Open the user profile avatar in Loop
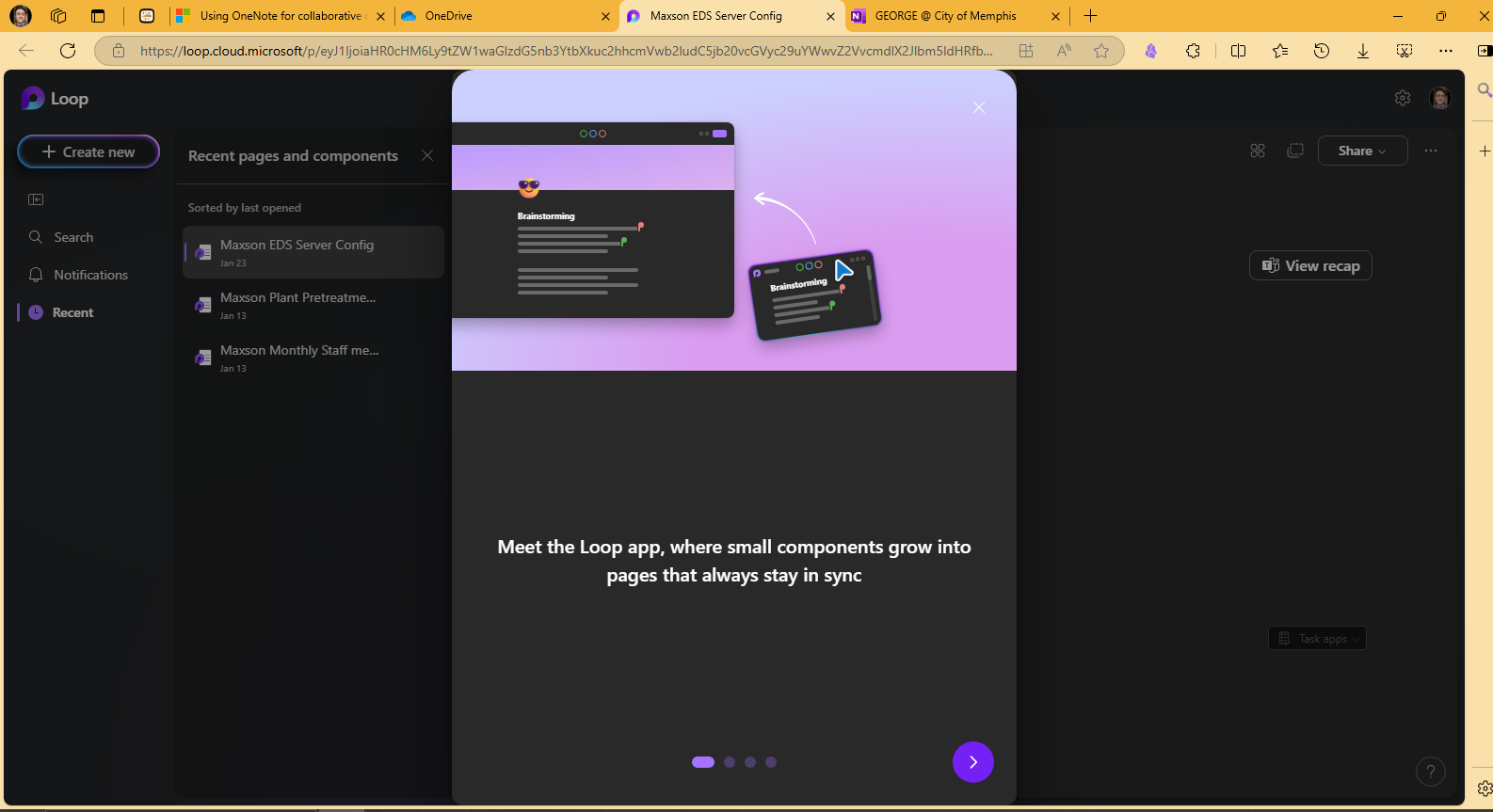Screen dimensions: 1493x812 1439,98
